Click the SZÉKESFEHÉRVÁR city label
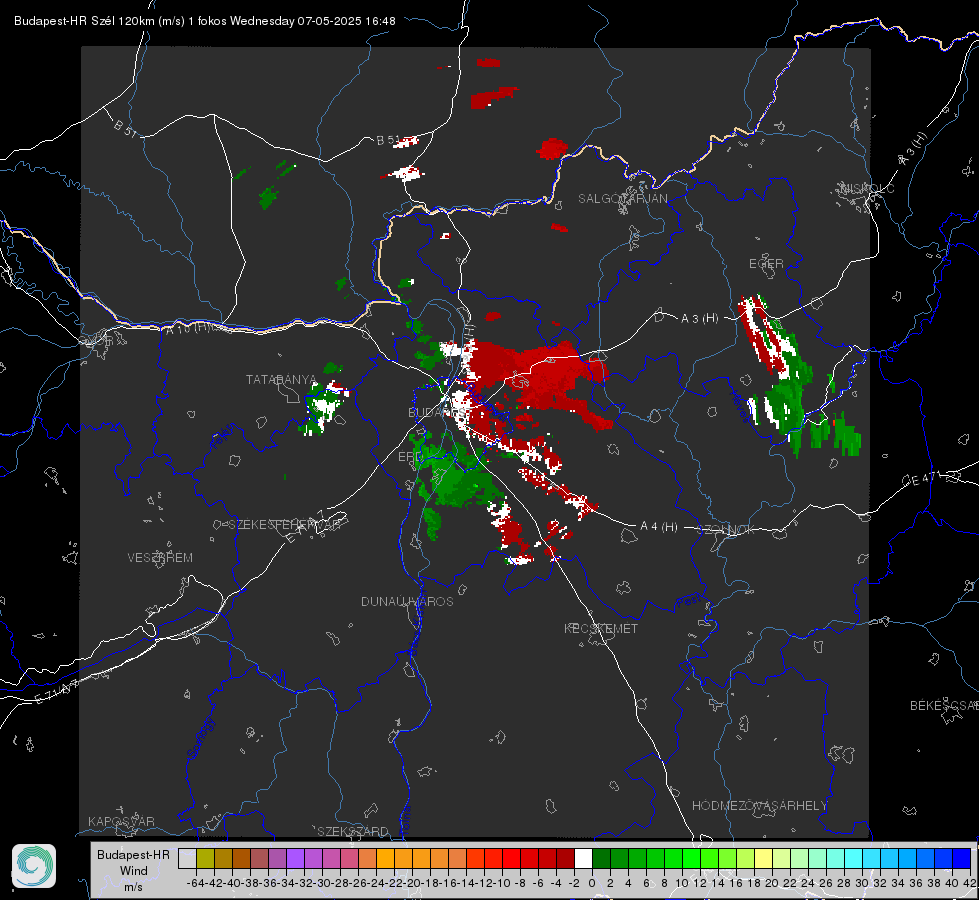Screen dimensions: 979x900 point(287,524)
